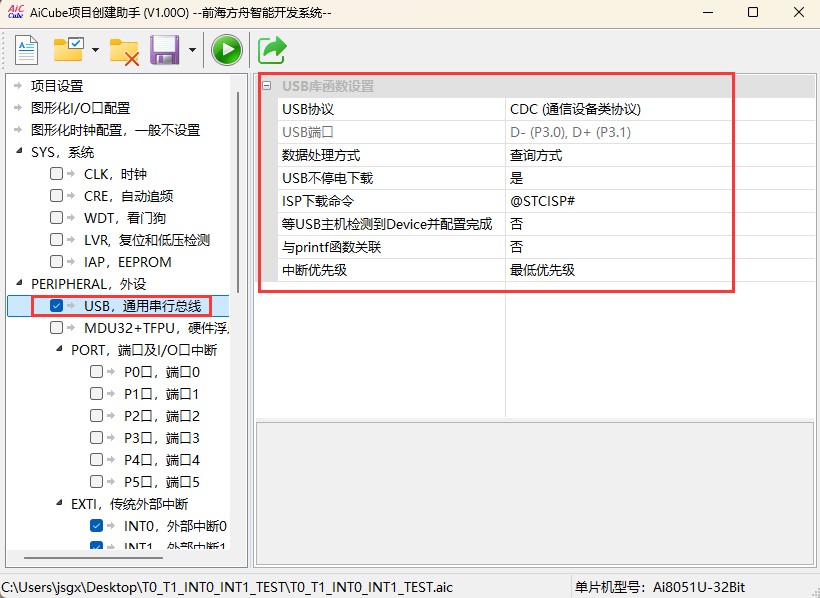The image size is (820, 598).
Task: Click the arrow icon beside IAP, EEPROM
Action: [71, 261]
